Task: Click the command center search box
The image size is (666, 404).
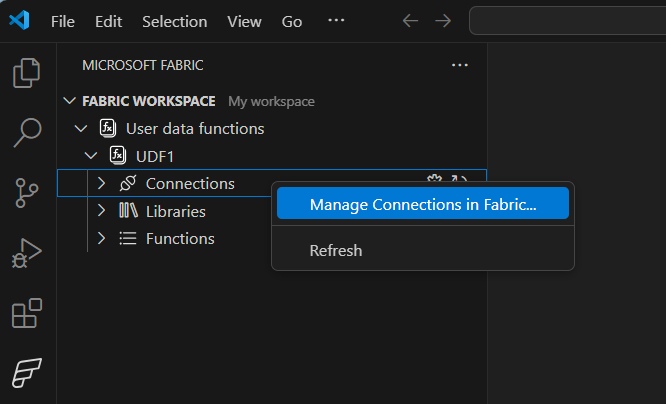Action: 566,21
